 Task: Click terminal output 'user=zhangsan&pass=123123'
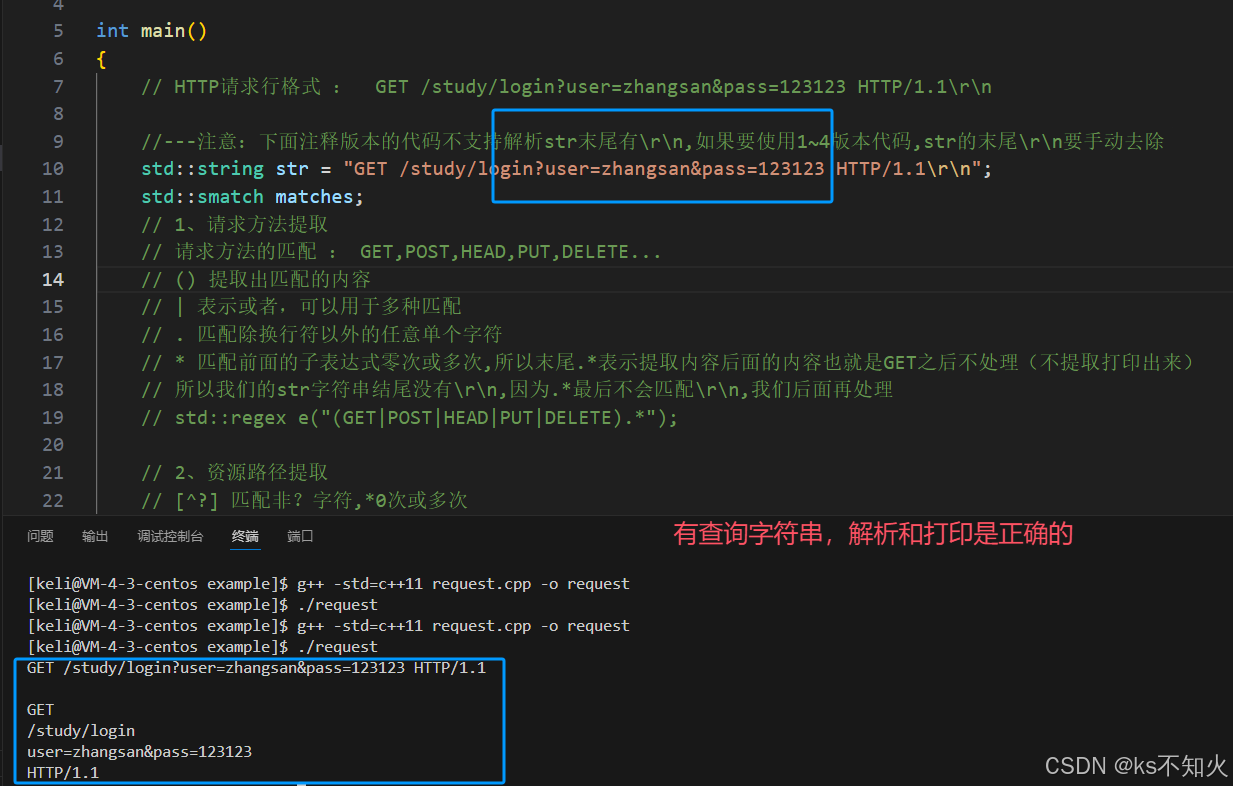coord(139,752)
